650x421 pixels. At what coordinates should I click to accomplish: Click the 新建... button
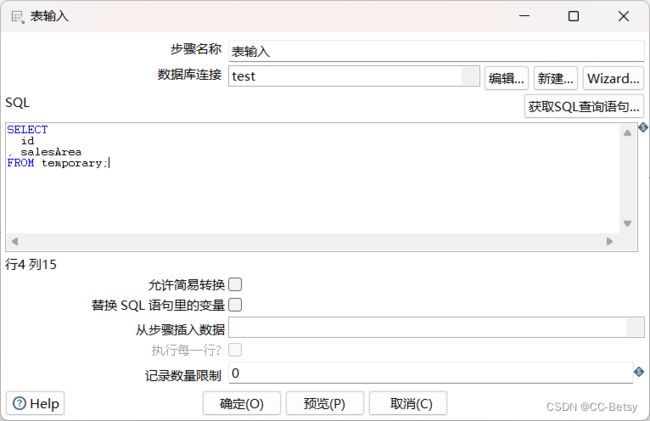[555, 78]
